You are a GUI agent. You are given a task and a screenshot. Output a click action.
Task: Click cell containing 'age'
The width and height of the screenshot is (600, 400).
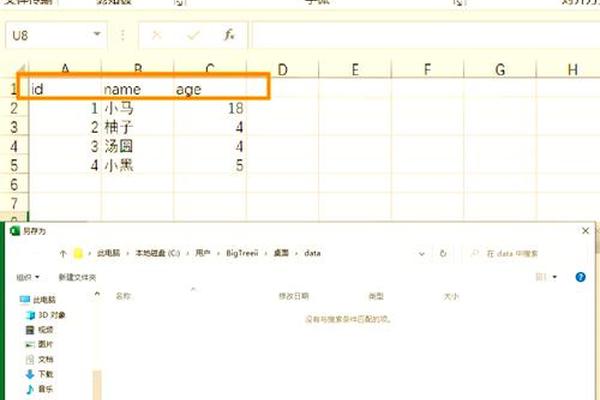click(210, 89)
